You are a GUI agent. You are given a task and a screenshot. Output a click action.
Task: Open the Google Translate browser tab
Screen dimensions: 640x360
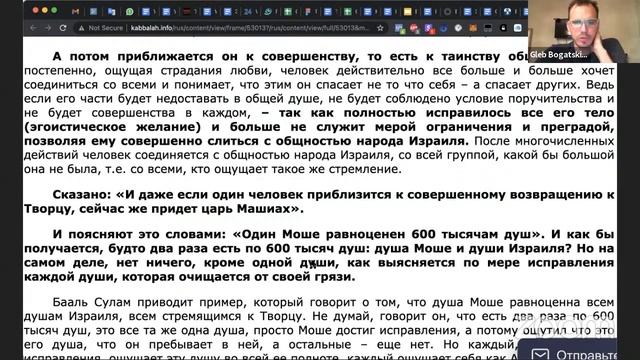[x=111, y=11]
